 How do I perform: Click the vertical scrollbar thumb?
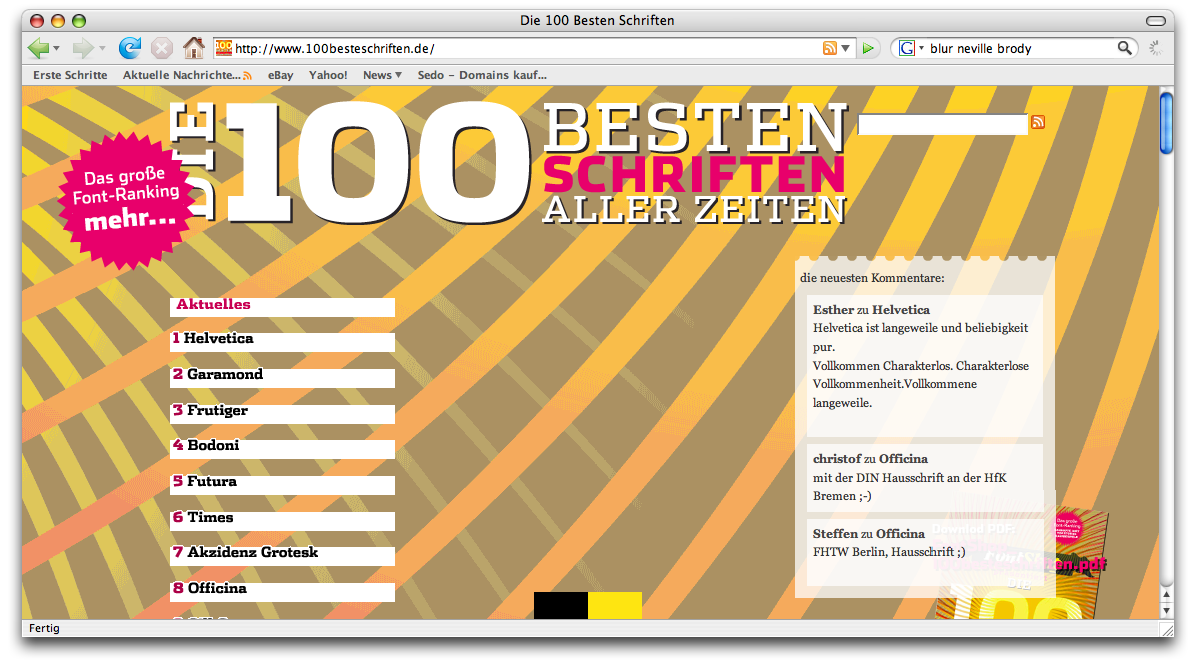tap(1166, 123)
